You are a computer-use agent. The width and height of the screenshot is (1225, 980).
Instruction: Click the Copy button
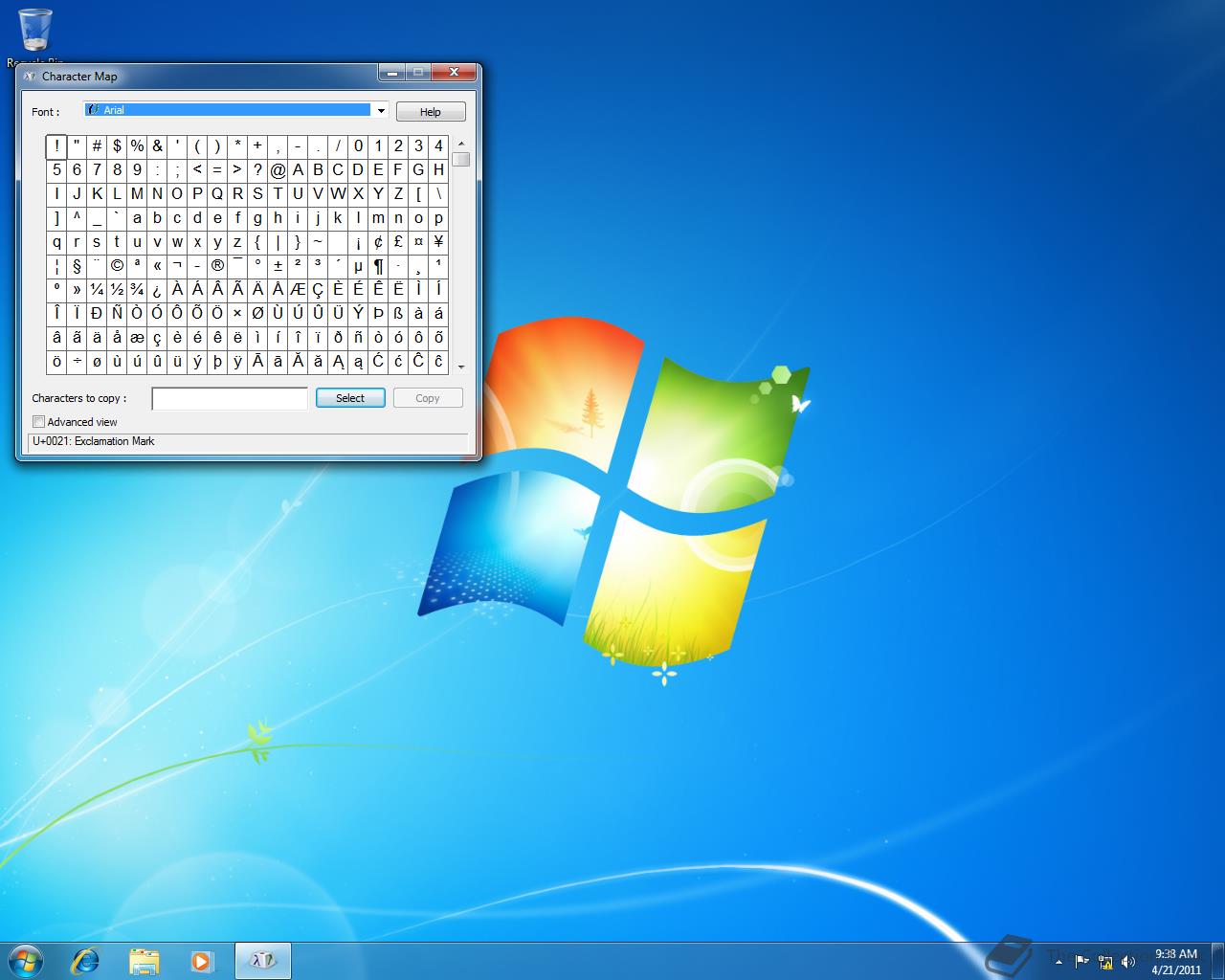428,398
